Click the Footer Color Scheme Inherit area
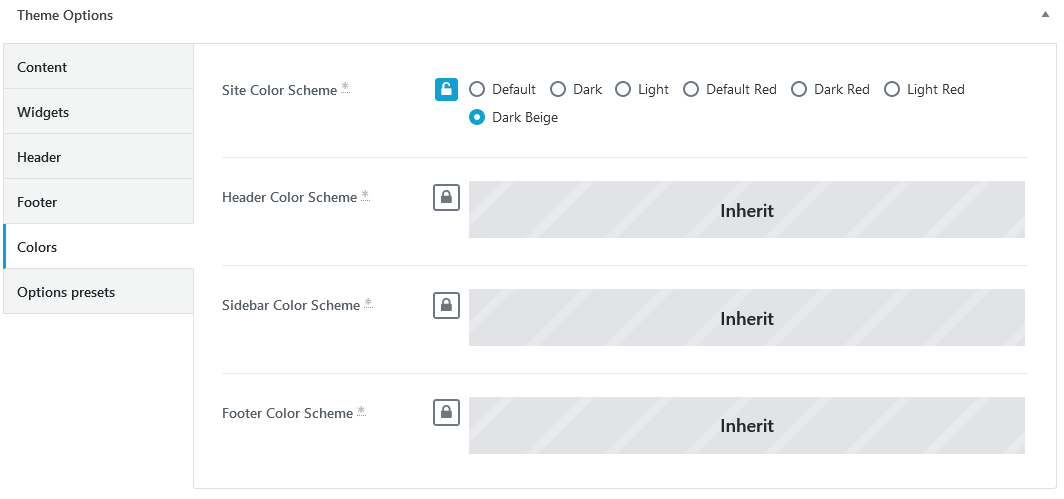The width and height of the screenshot is (1064, 499). (x=746, y=426)
